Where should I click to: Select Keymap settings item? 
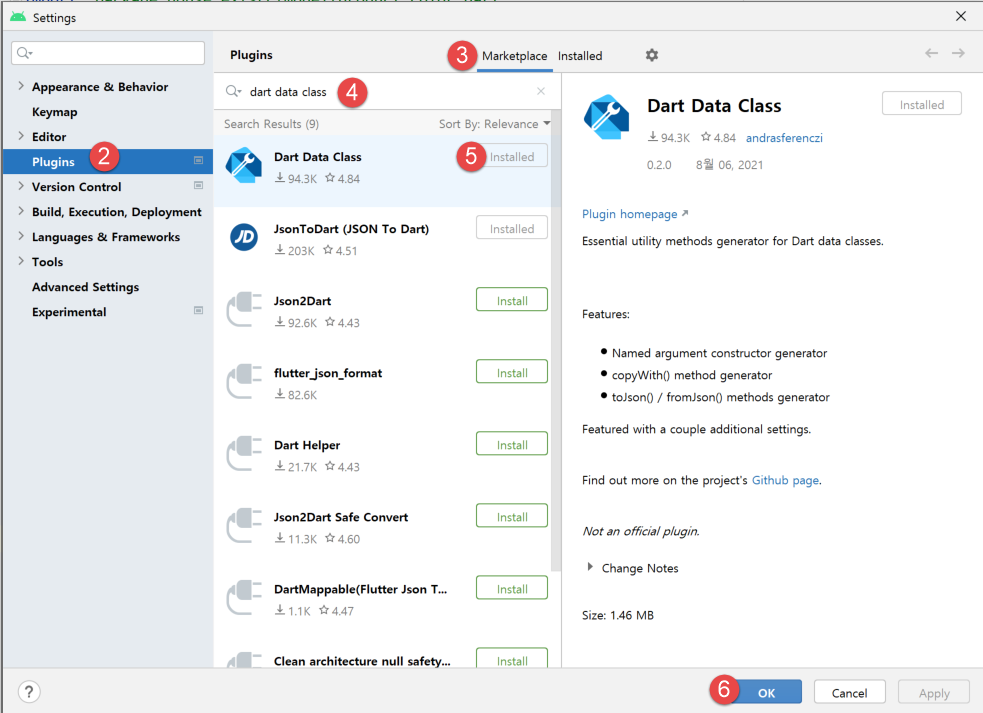pos(55,112)
